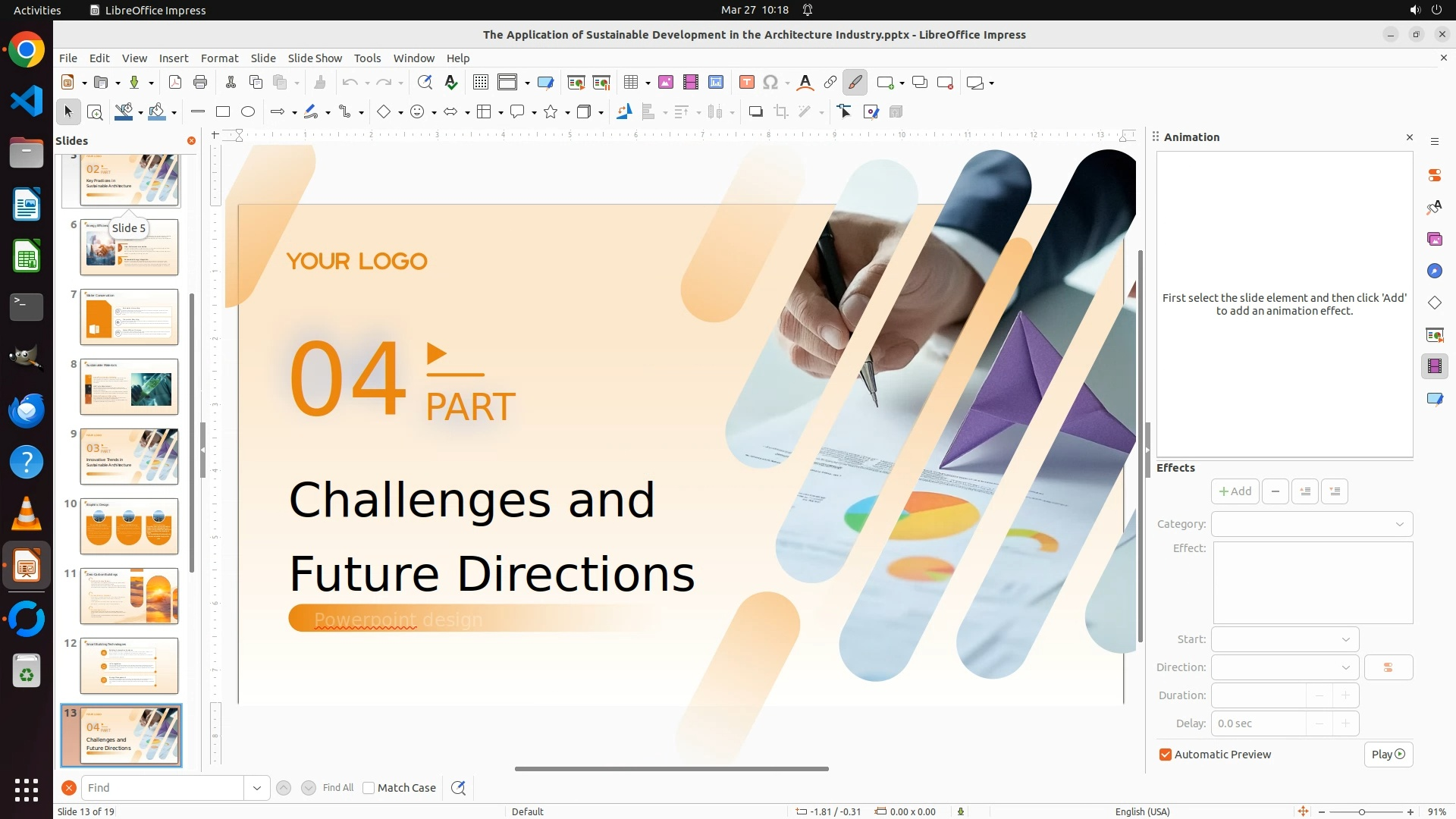This screenshot has width=1456, height=819.
Task: Select the Rectangle shape tool
Action: (223, 112)
